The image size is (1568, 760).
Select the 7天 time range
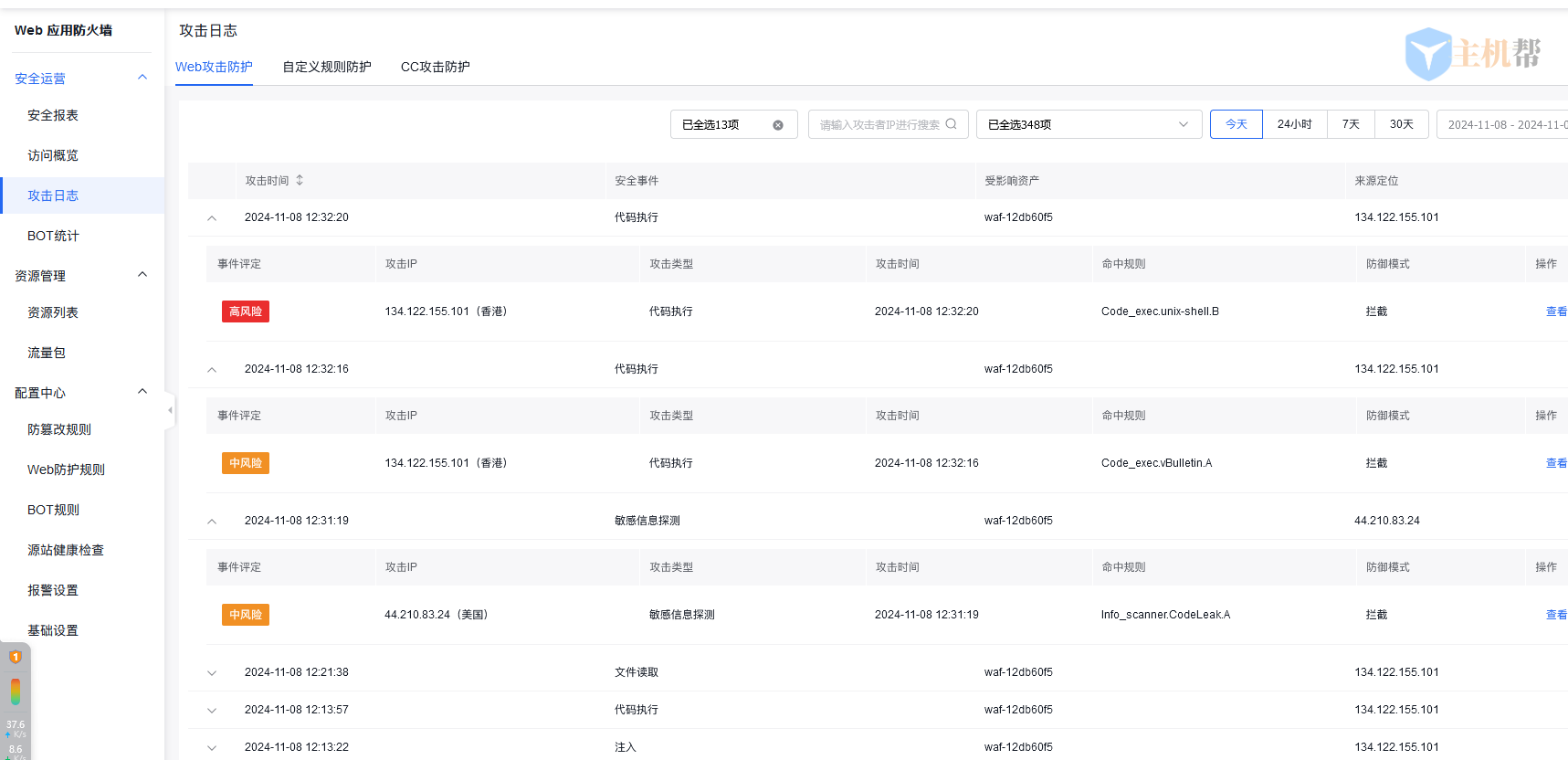(1351, 124)
